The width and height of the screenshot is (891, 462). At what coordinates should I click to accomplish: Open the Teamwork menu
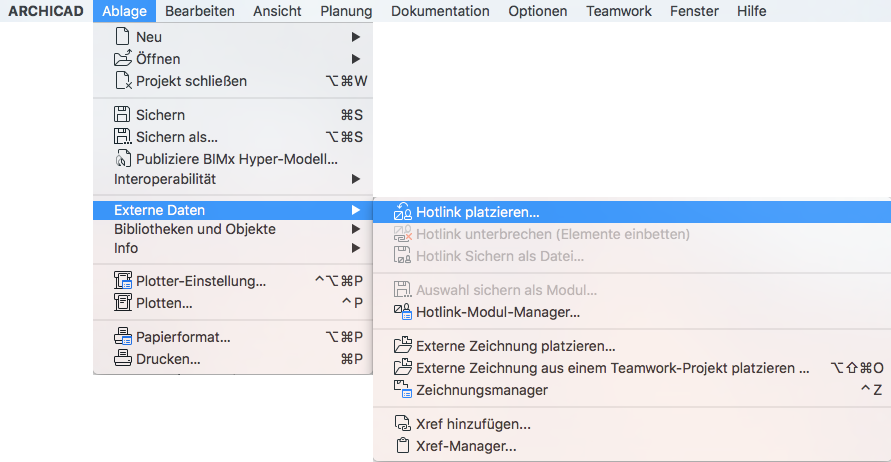[618, 11]
